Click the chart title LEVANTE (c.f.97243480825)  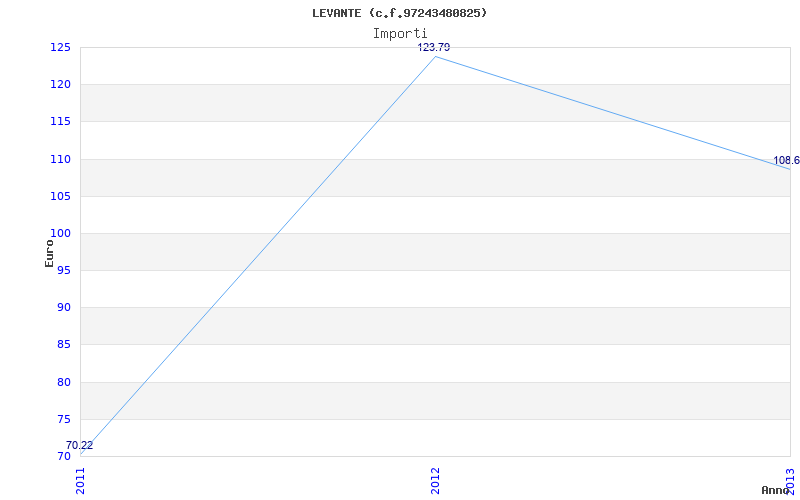click(x=399, y=13)
